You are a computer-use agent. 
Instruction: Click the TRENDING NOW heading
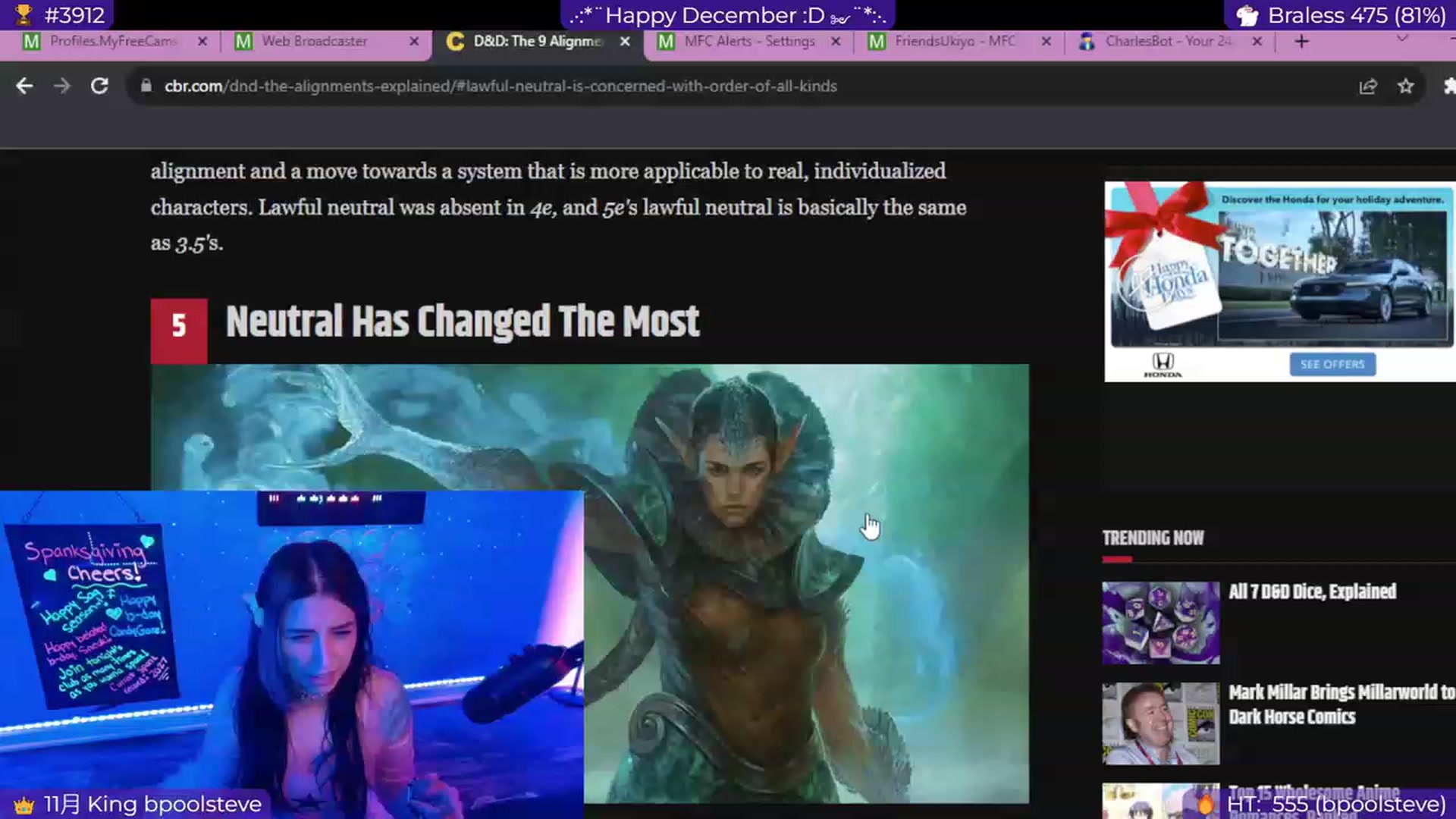pyautogui.click(x=1153, y=538)
